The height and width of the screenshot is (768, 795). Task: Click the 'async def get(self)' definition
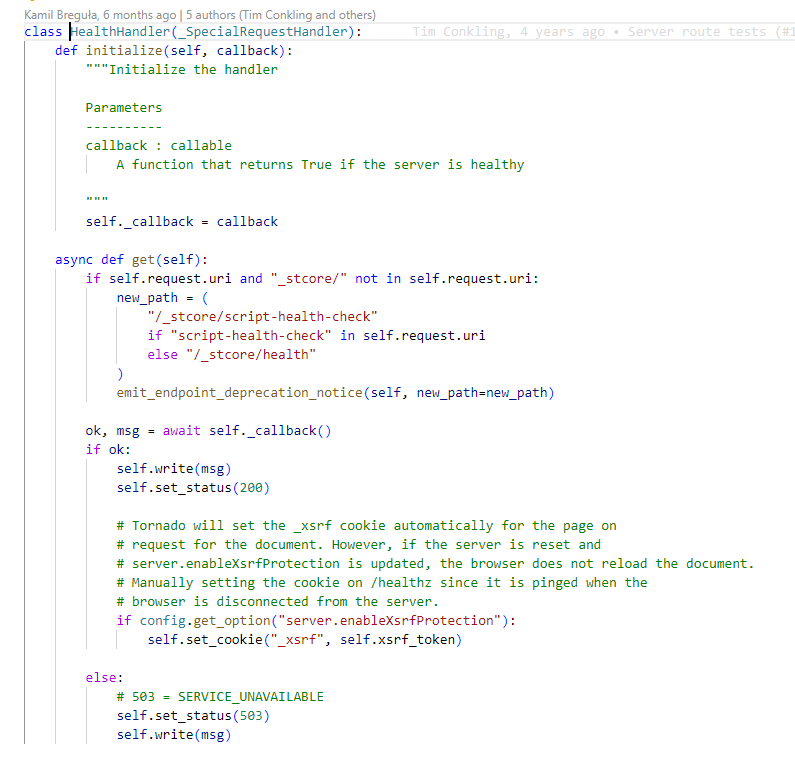pos(131,260)
